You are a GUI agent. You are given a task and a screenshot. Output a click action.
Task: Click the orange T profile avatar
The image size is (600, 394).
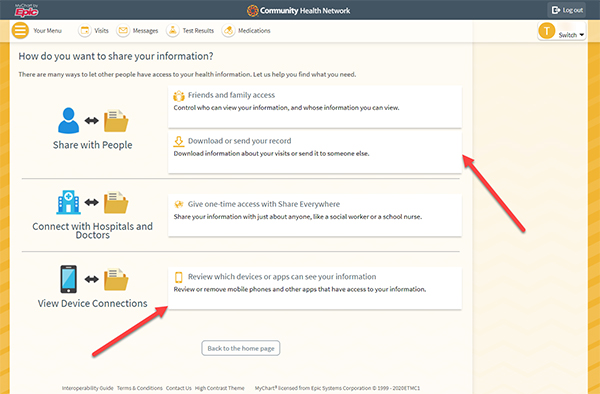(x=546, y=31)
